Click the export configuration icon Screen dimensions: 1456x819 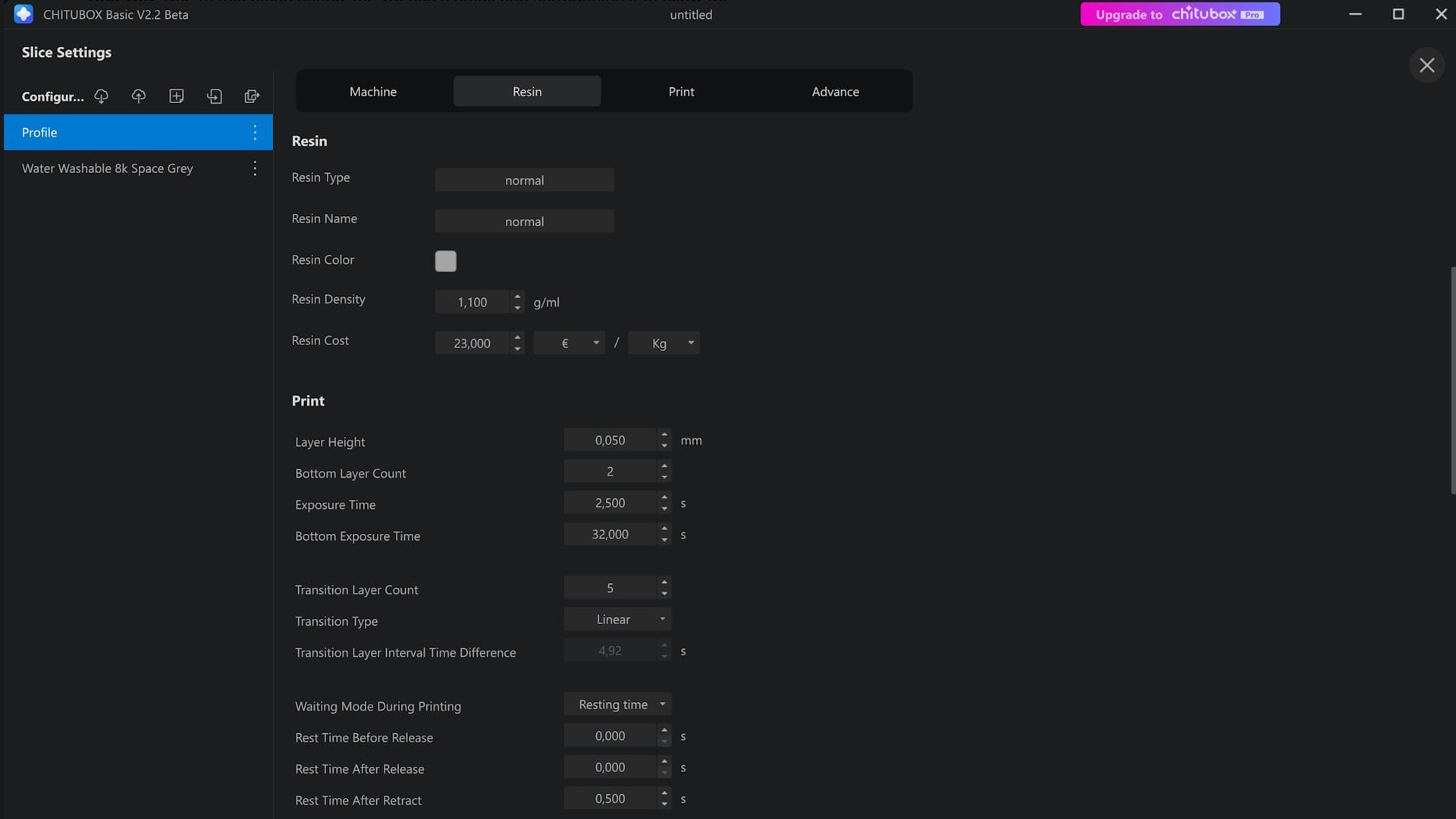[252, 96]
